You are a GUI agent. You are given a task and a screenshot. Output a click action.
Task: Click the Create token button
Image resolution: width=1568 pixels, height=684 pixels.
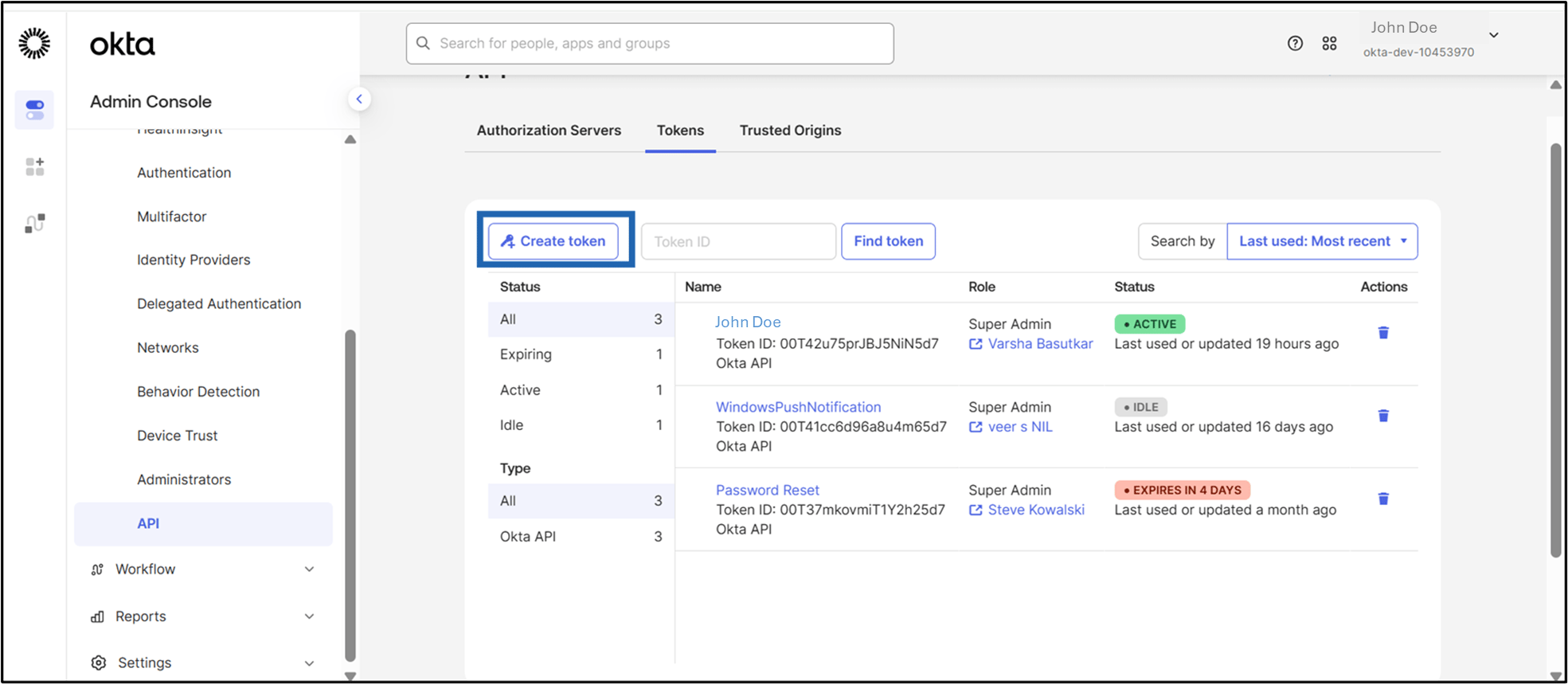[553, 241]
